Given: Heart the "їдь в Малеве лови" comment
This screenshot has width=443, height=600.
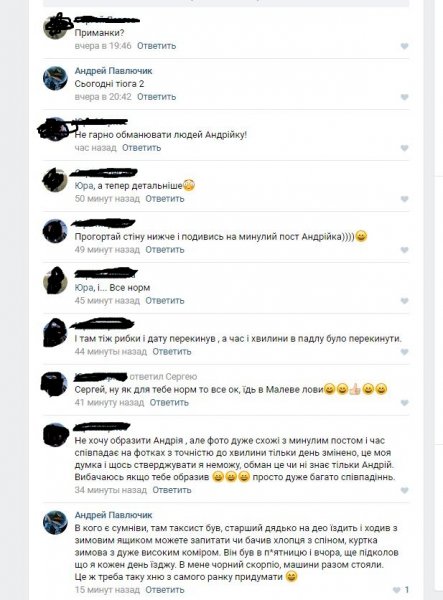Looking at the screenshot, I should point(404,403).
